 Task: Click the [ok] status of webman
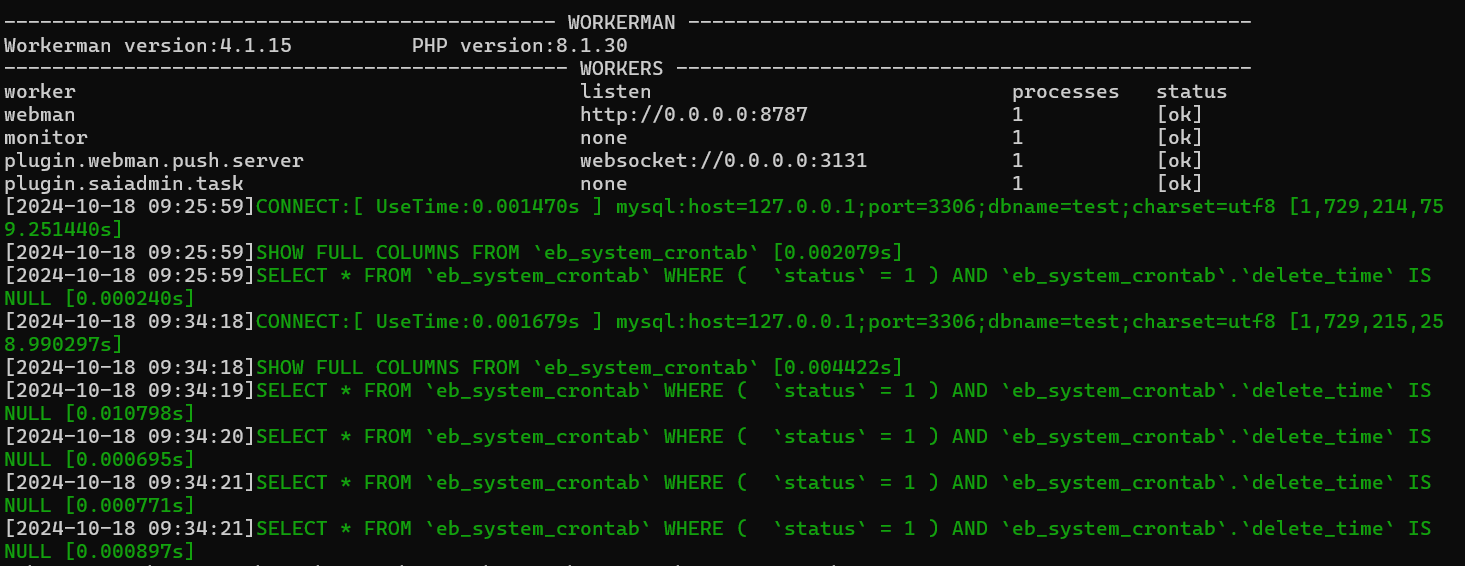click(x=1180, y=114)
